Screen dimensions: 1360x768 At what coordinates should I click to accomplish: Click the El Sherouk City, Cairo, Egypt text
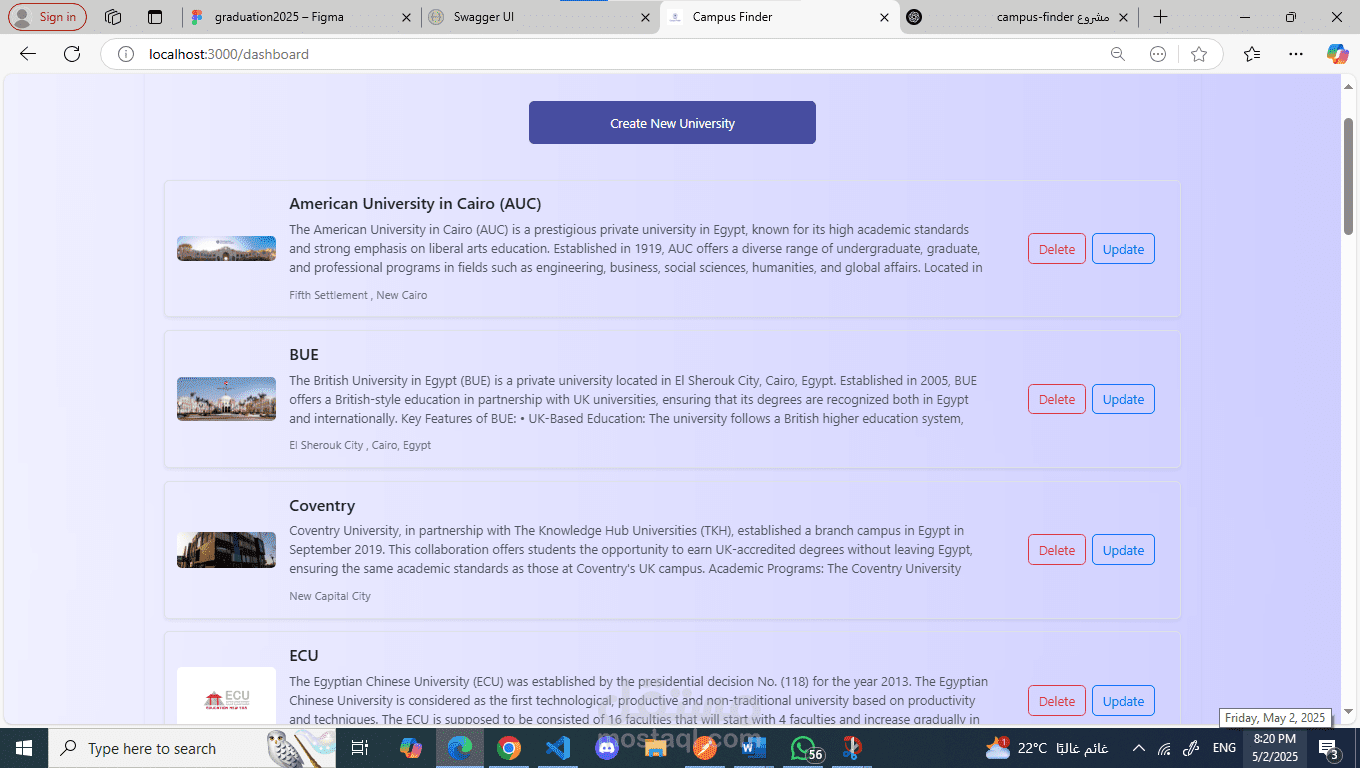pos(360,445)
